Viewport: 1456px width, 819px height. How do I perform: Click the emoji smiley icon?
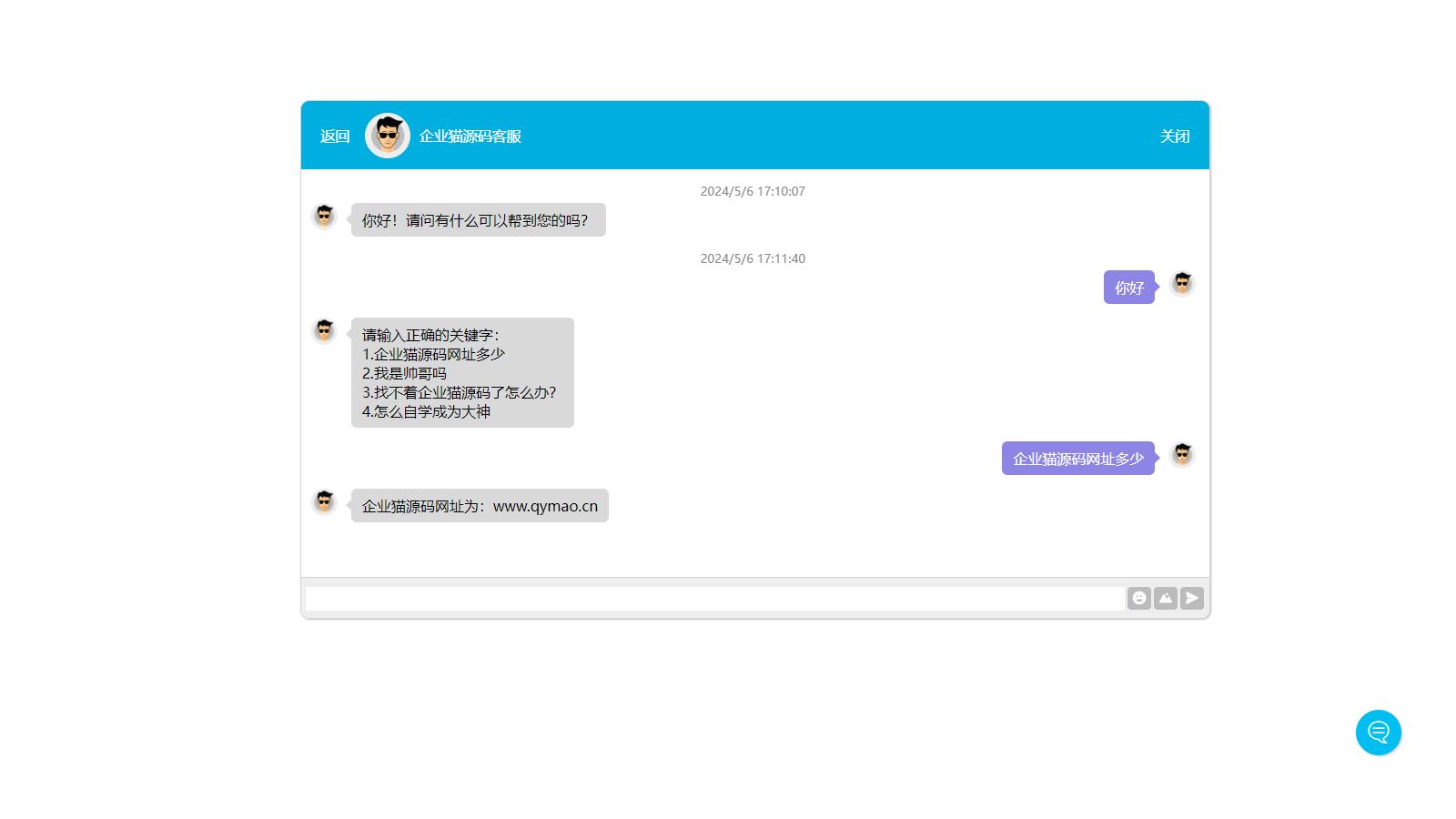[x=1138, y=598]
